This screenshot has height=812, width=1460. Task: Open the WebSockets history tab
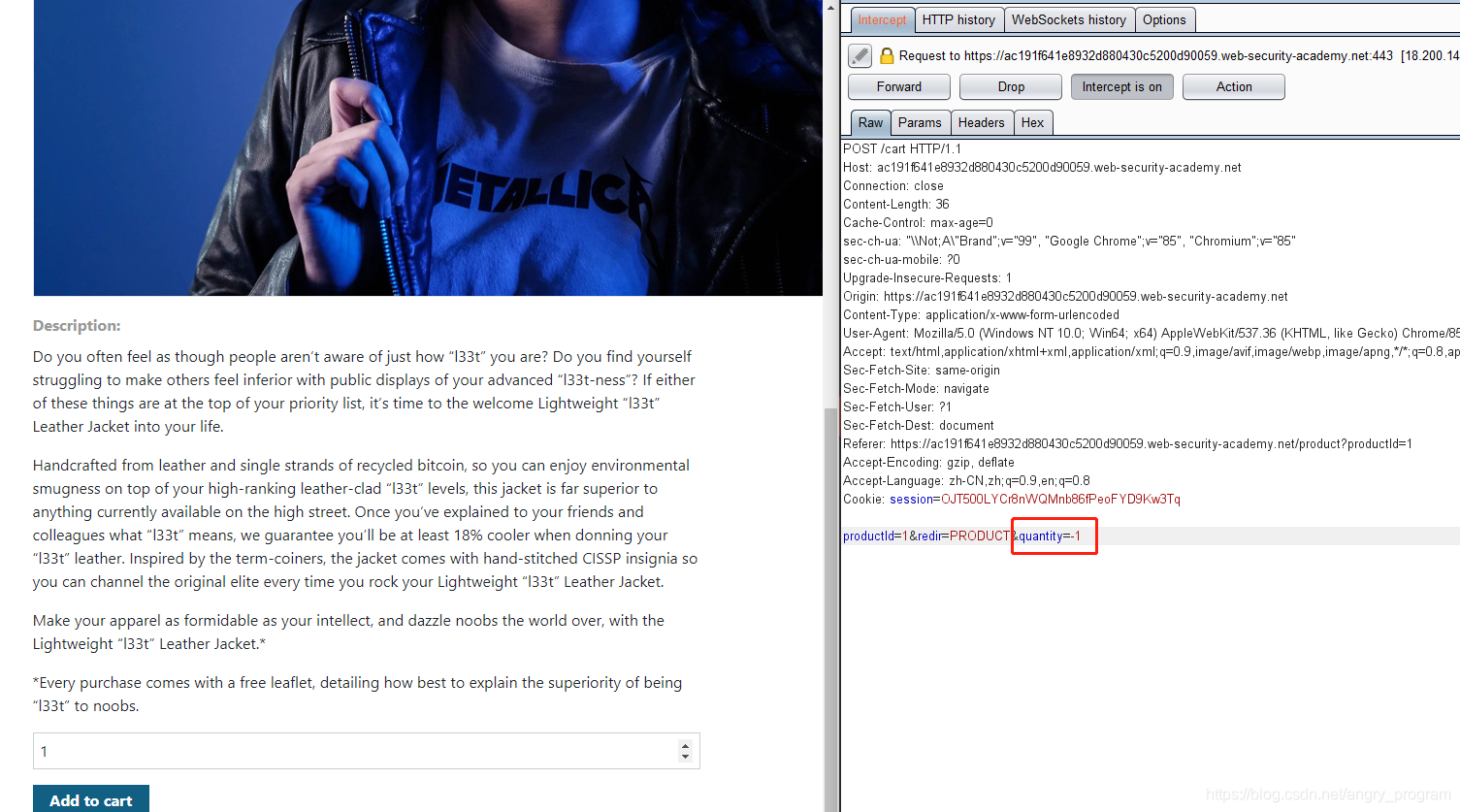click(1069, 19)
